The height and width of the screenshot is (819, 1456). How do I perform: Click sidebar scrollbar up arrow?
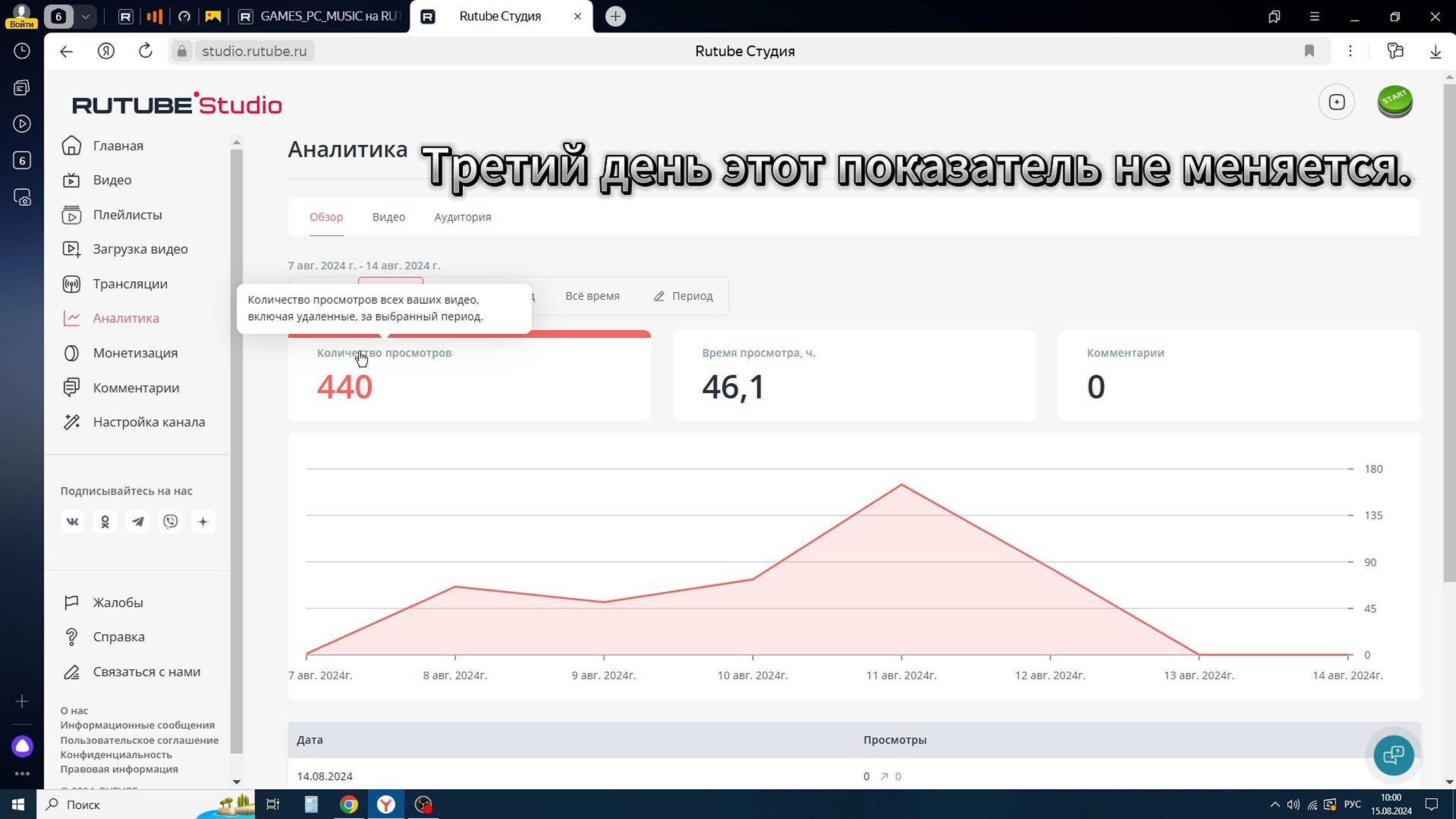point(236,142)
